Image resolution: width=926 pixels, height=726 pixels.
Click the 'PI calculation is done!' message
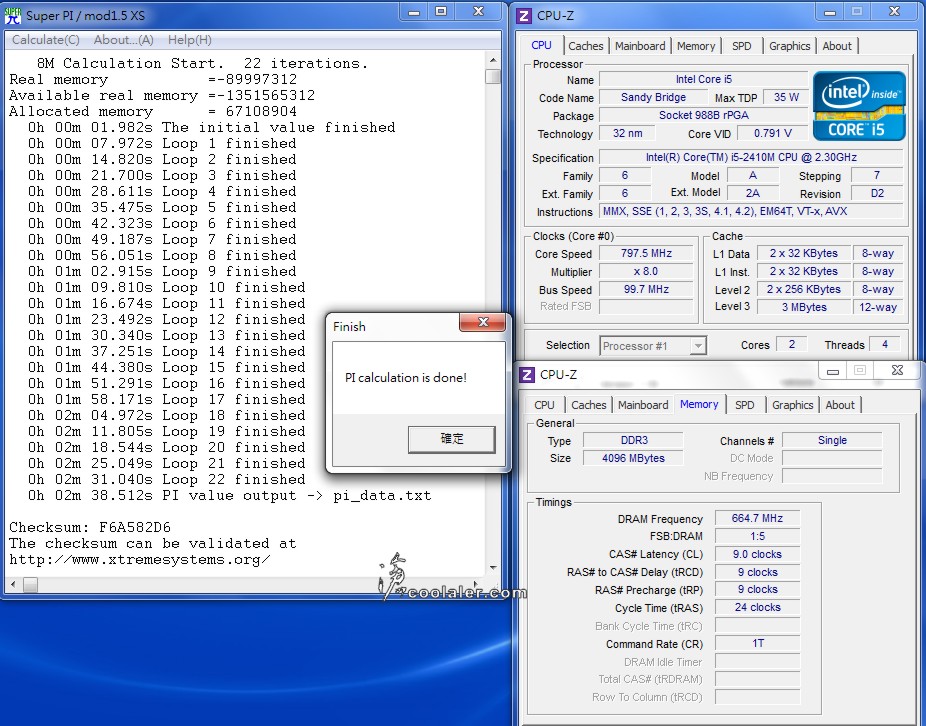pos(406,378)
